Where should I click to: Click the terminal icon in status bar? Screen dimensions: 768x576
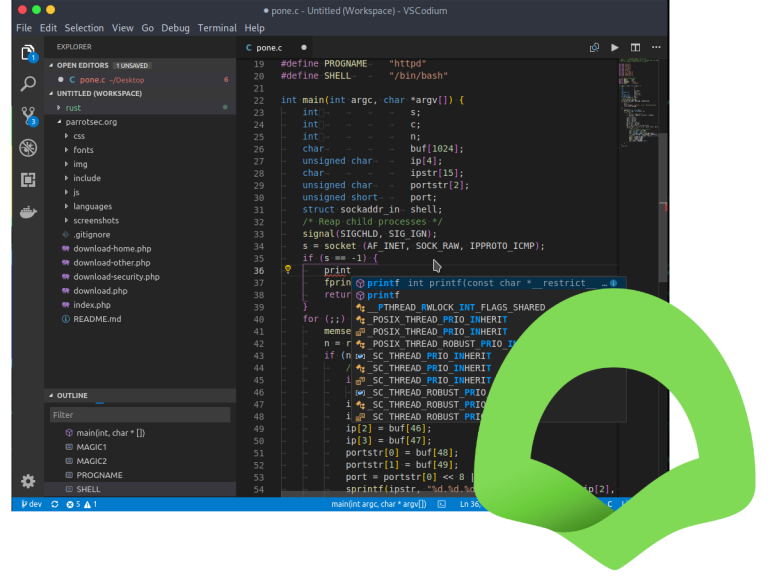442,504
